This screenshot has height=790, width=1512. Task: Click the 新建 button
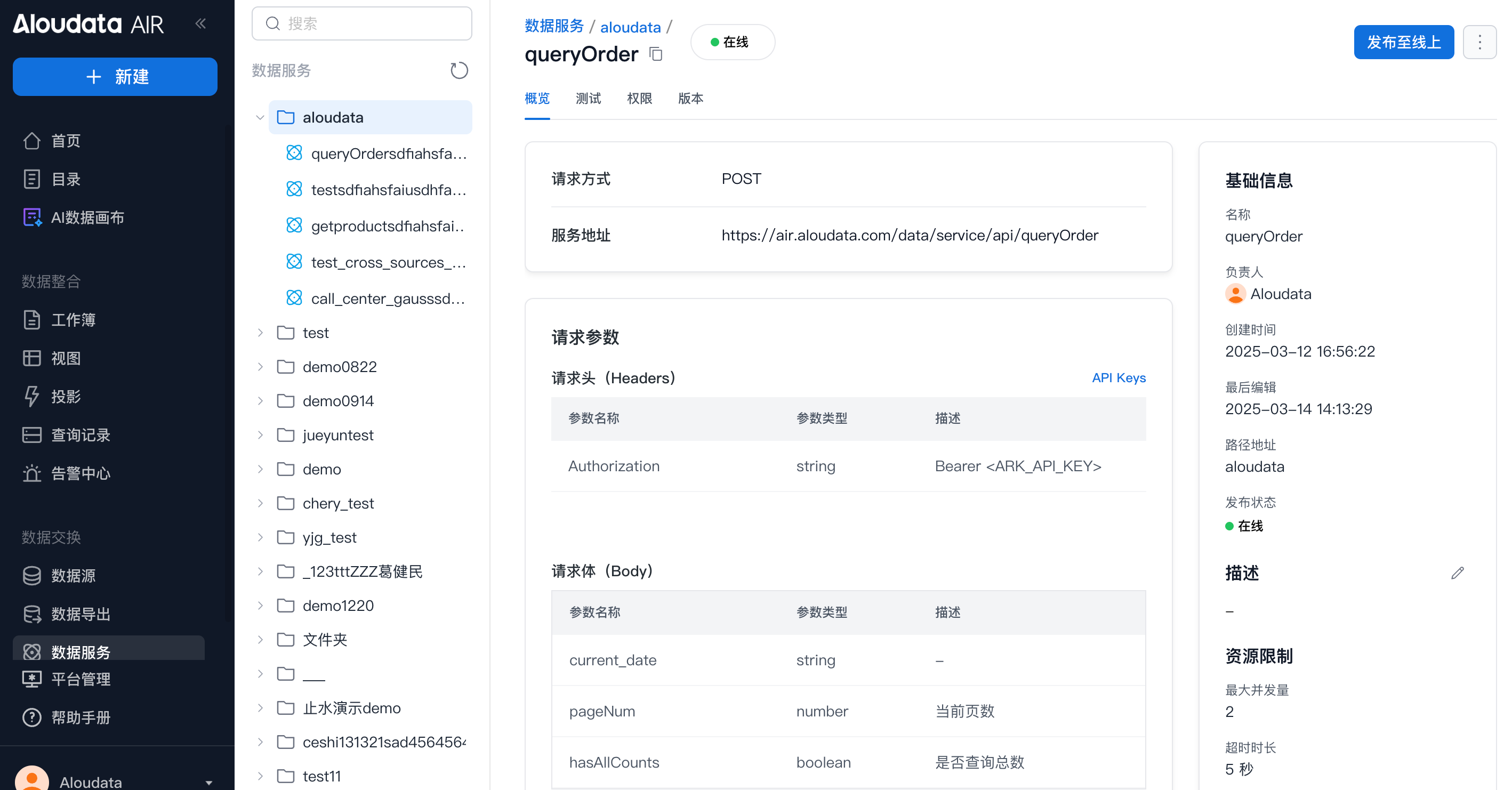[x=115, y=77]
